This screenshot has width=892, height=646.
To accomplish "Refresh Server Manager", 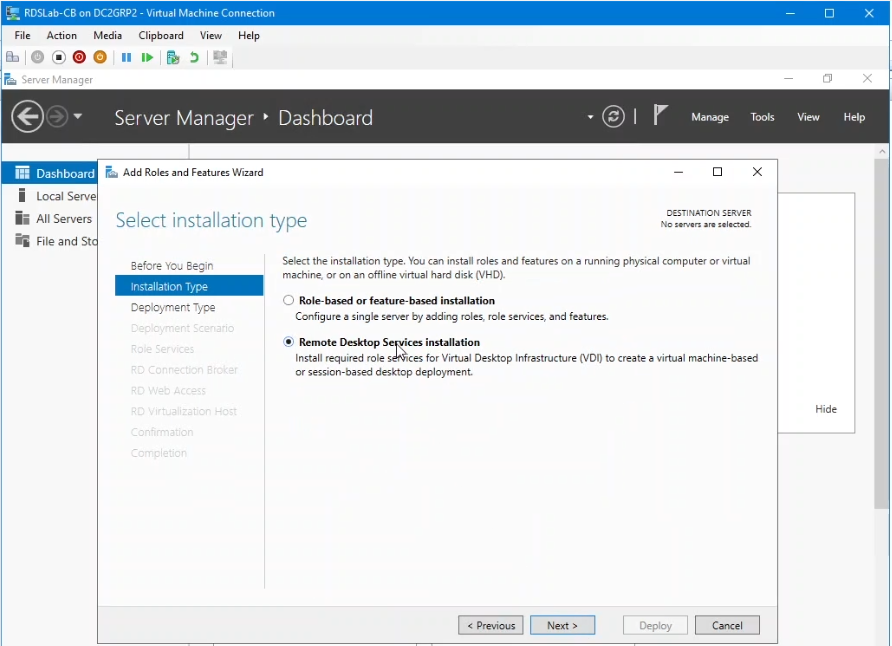I will [612, 116].
